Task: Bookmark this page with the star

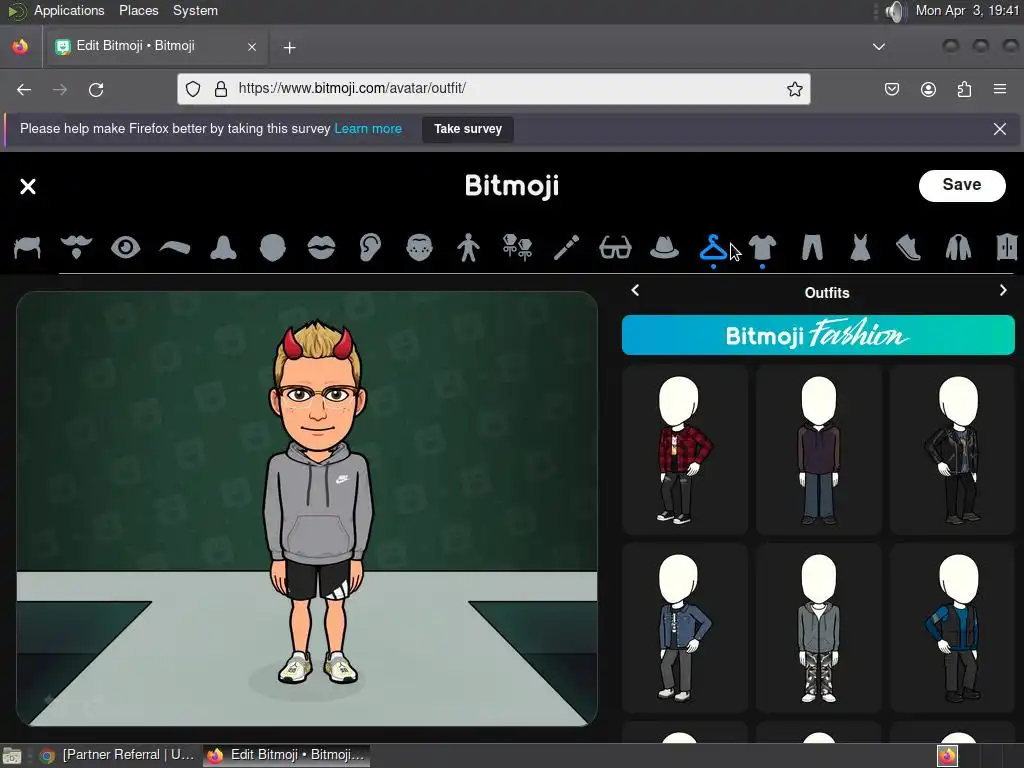Action: [794, 89]
